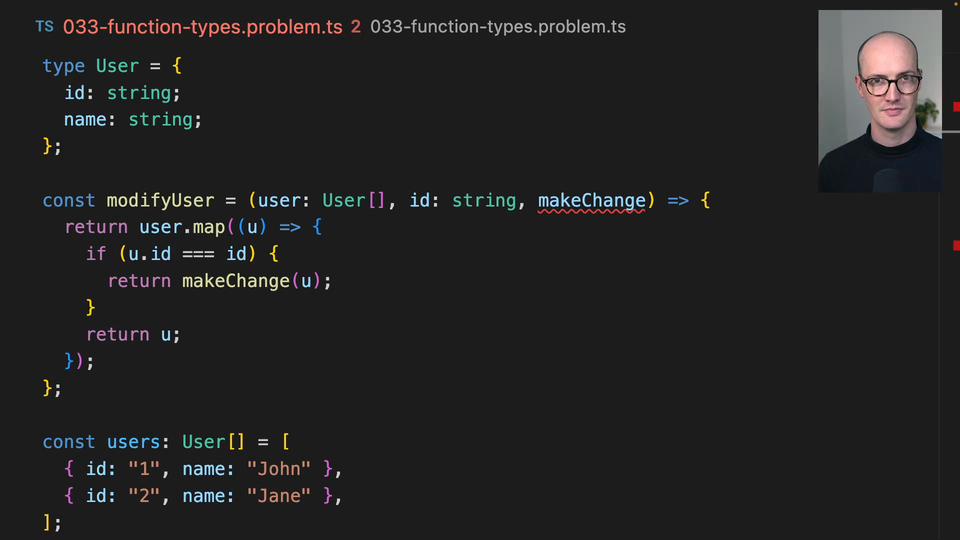The width and height of the screenshot is (960, 540).
Task: Click the gray 033-function-types.problem.ts breadcrumb
Action: pyautogui.click(x=498, y=27)
